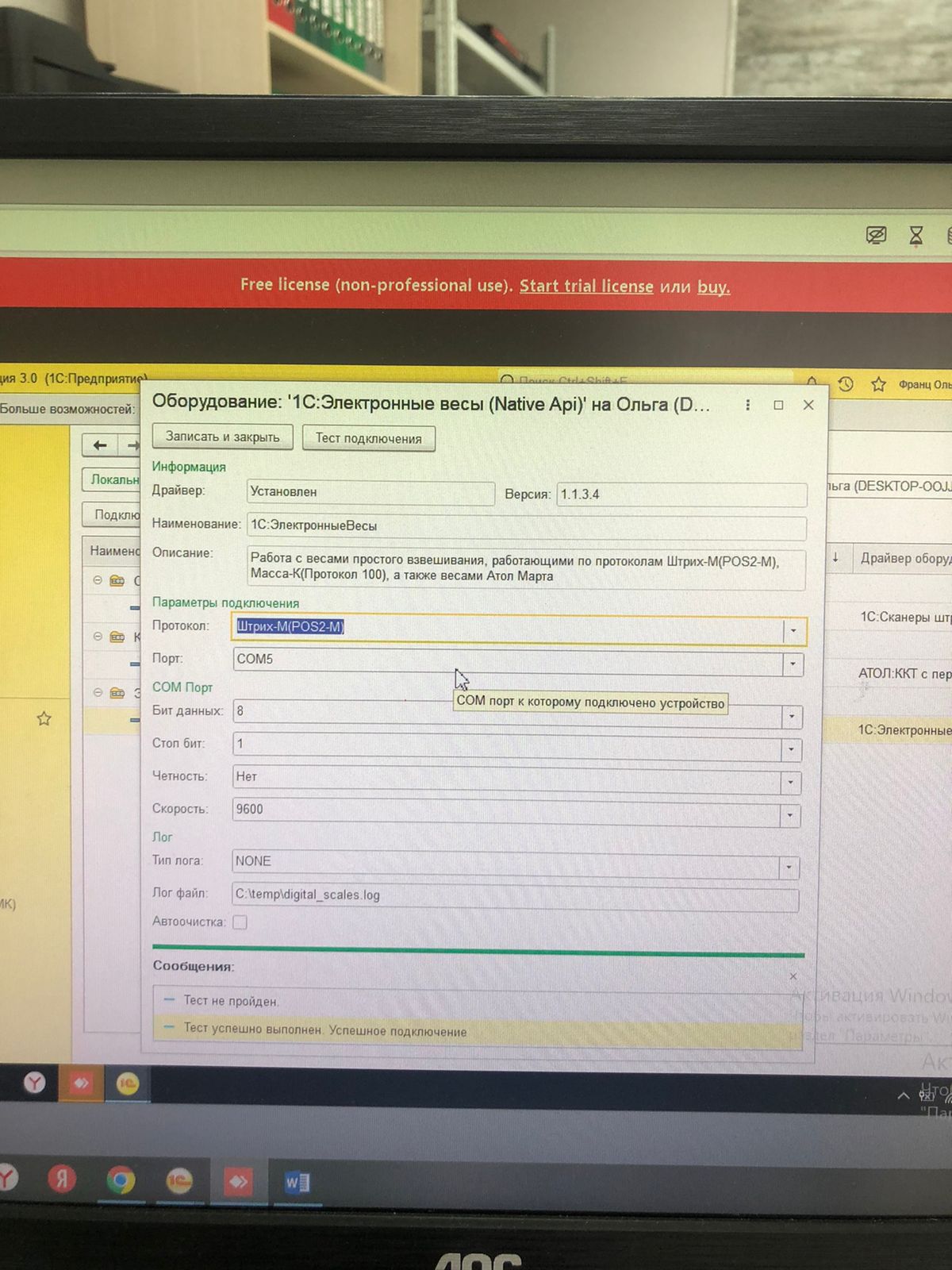
Task: Click the Тест подключения button
Action: pos(369,438)
